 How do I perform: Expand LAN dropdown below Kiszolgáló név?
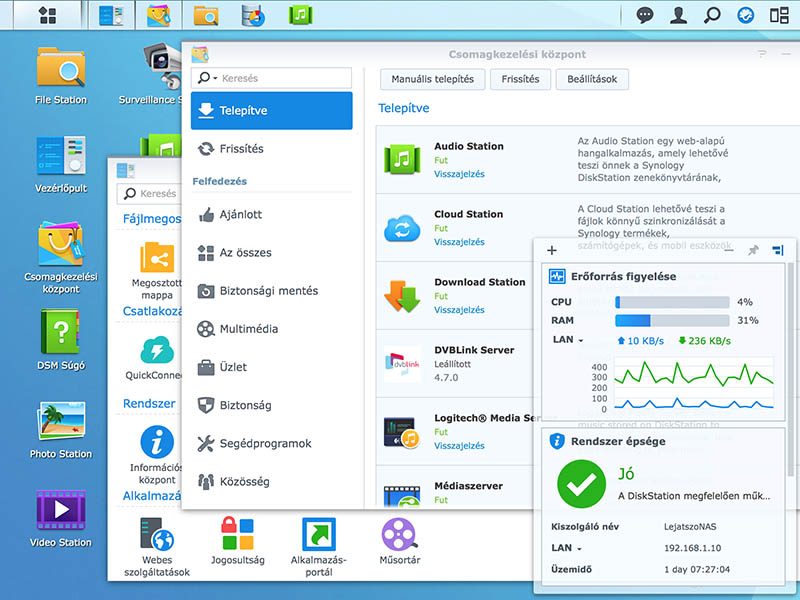click(x=566, y=548)
